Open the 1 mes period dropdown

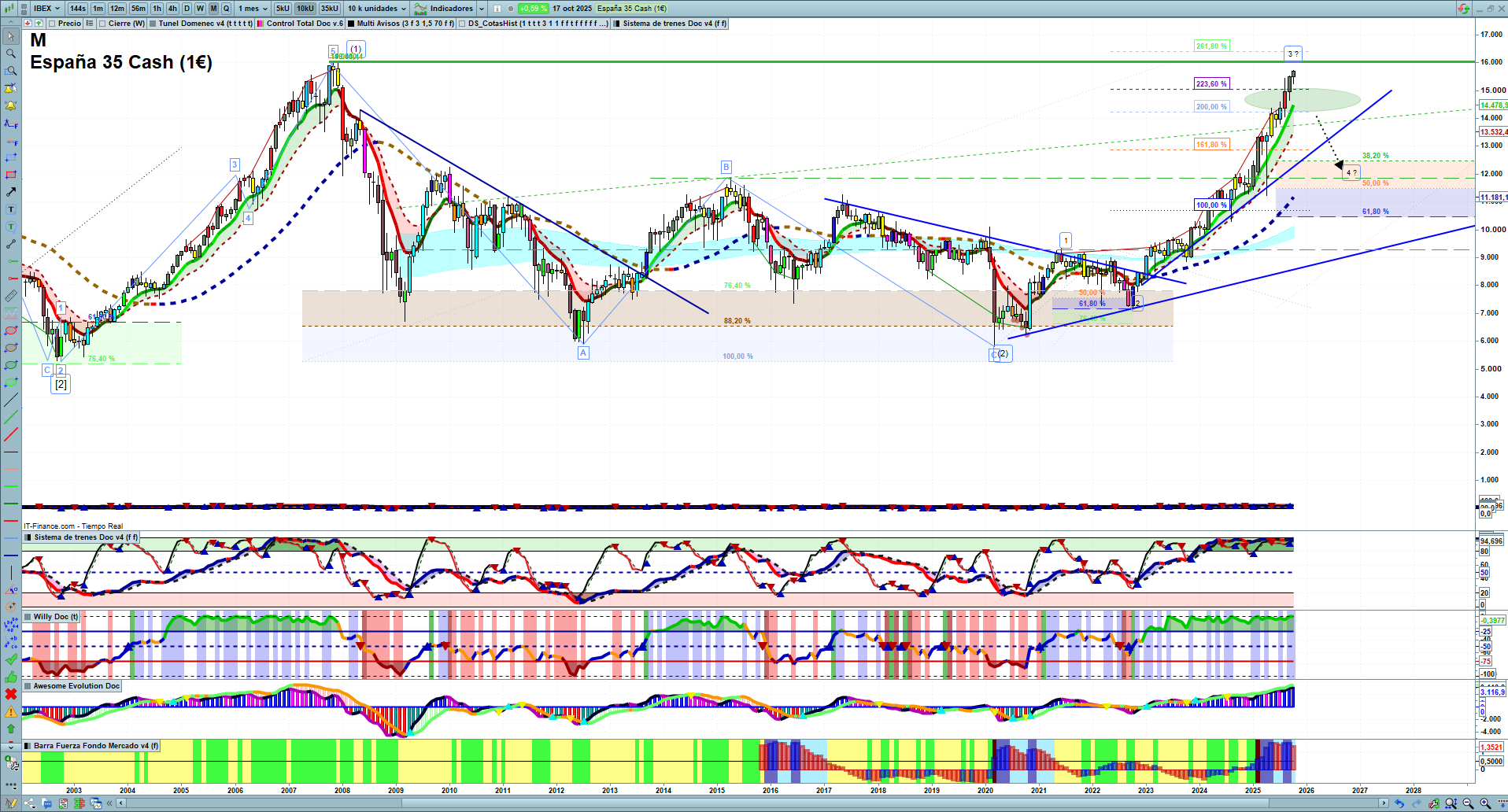(253, 9)
